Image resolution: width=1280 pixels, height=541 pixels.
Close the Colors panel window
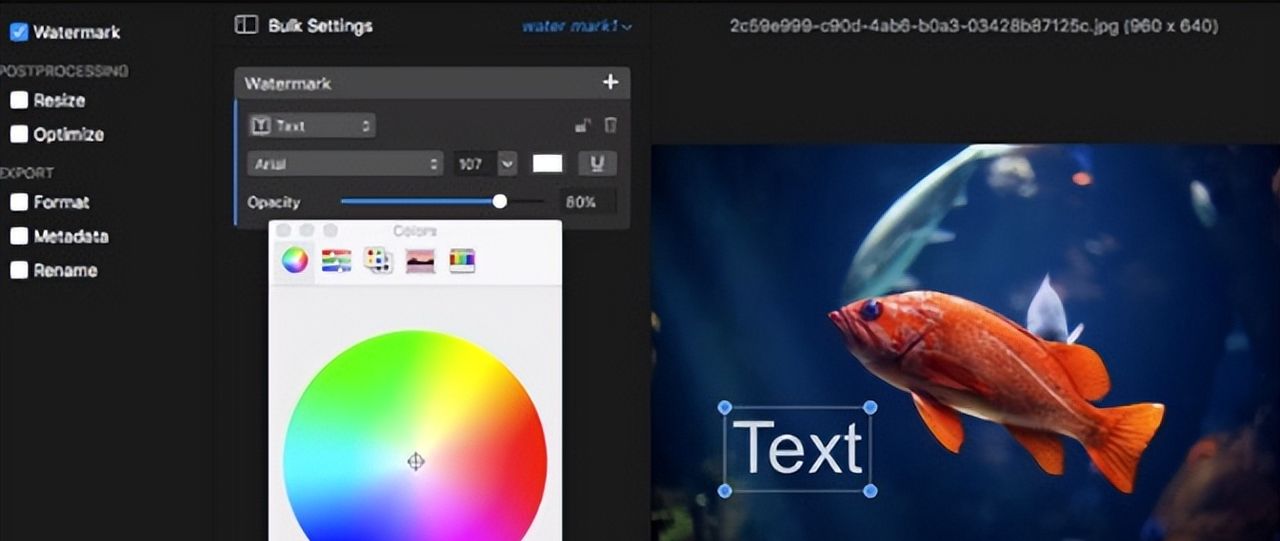coord(284,231)
